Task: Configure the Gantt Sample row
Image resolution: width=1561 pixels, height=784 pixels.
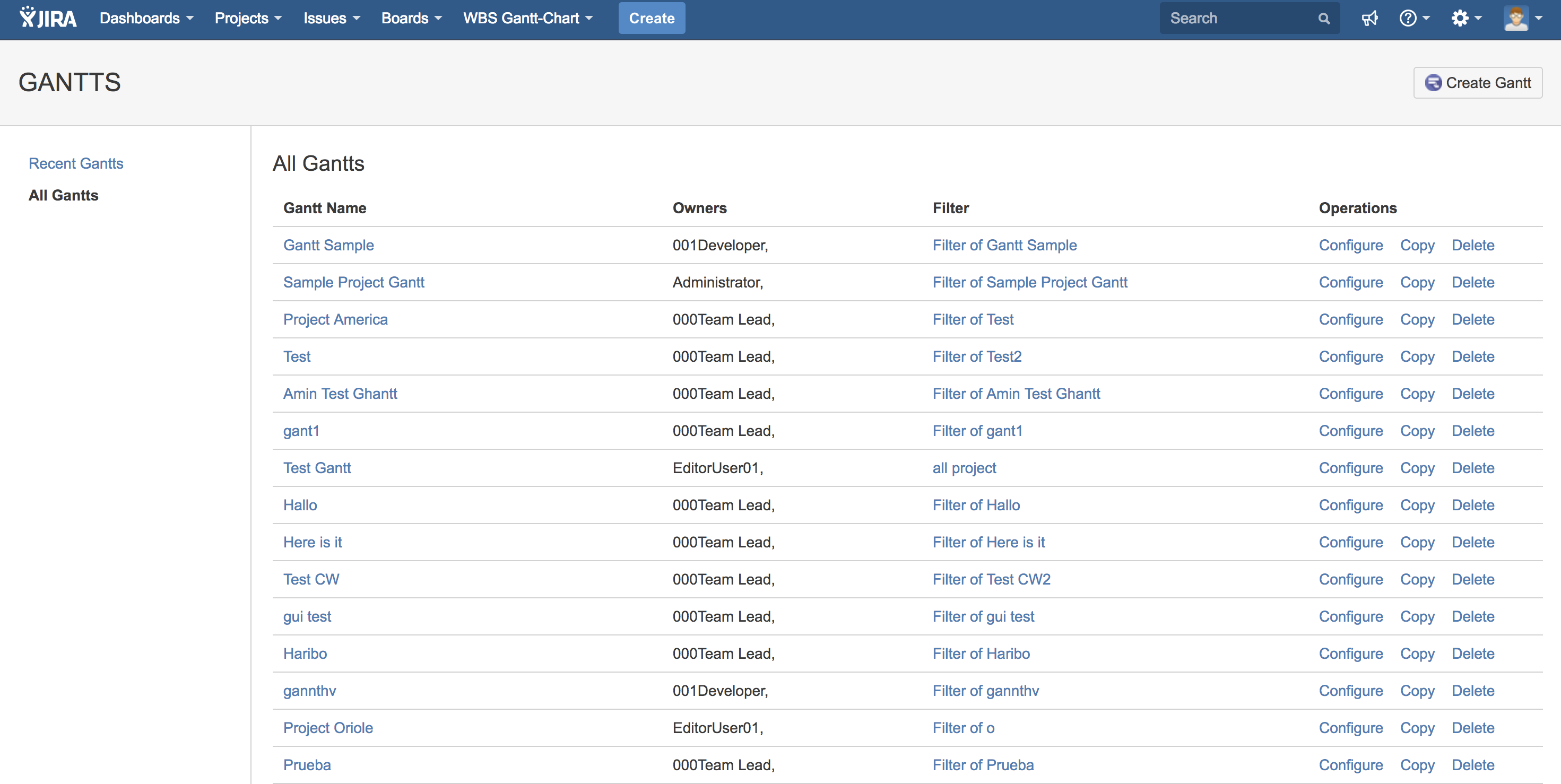Action: [x=1351, y=245]
